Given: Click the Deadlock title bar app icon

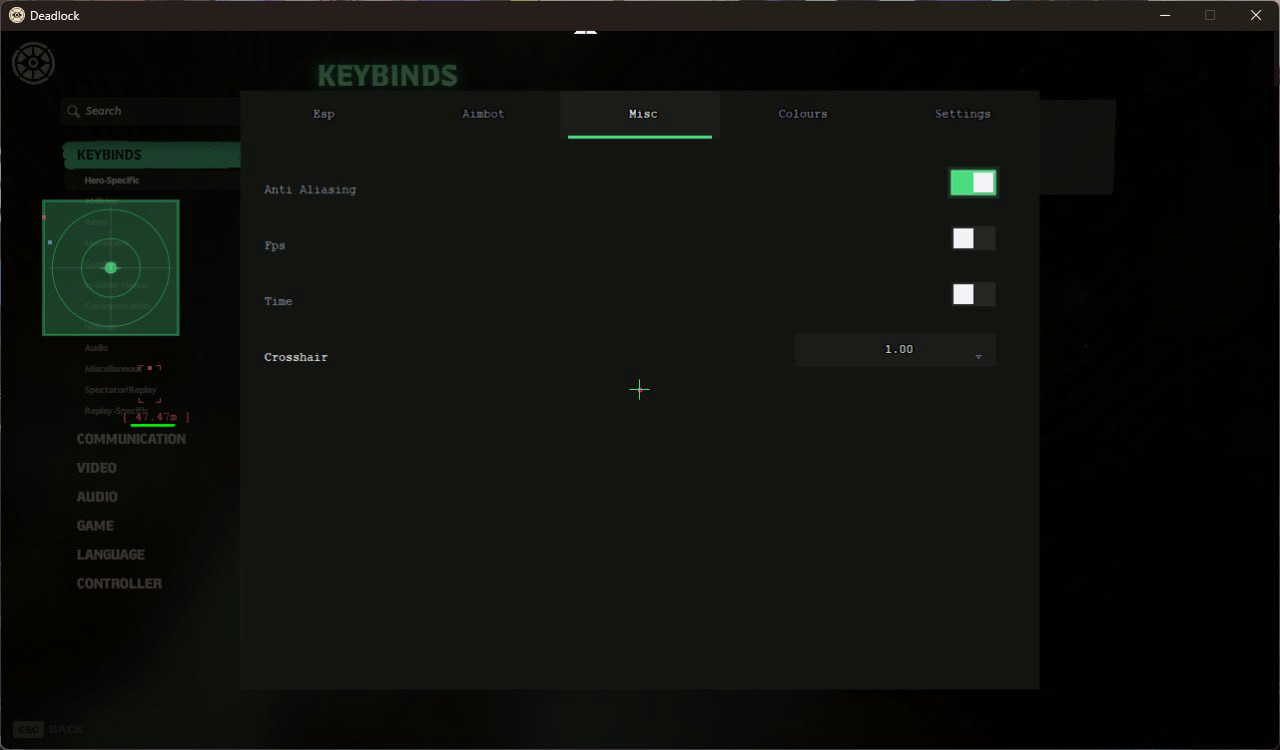Looking at the screenshot, I should [17, 15].
